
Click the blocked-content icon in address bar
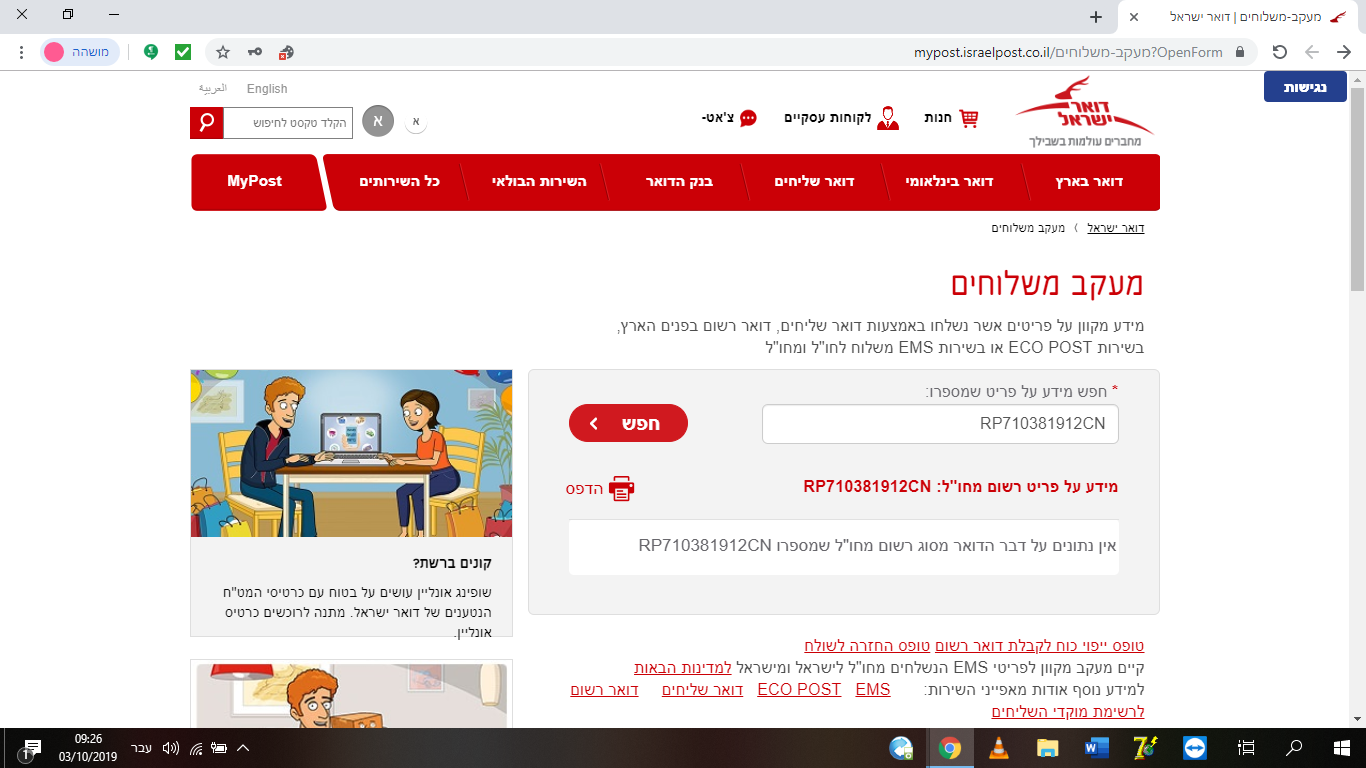click(x=286, y=52)
